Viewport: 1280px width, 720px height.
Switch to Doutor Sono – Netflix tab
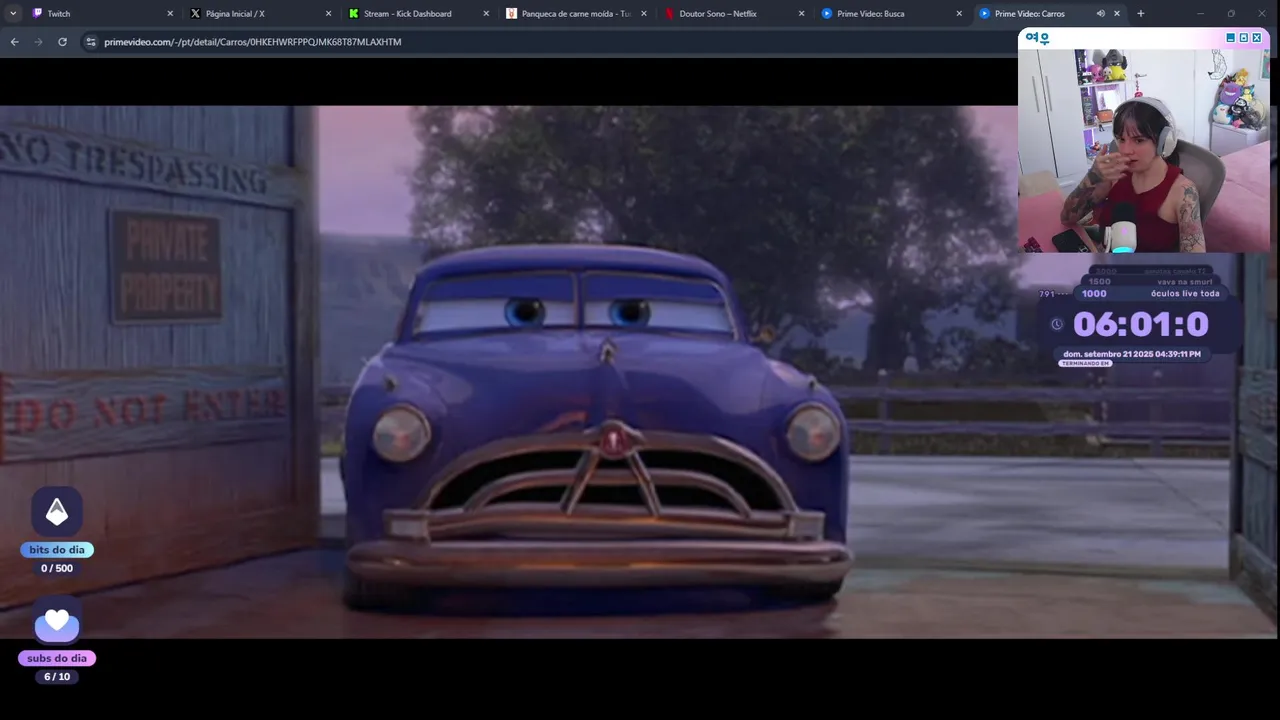click(735, 14)
